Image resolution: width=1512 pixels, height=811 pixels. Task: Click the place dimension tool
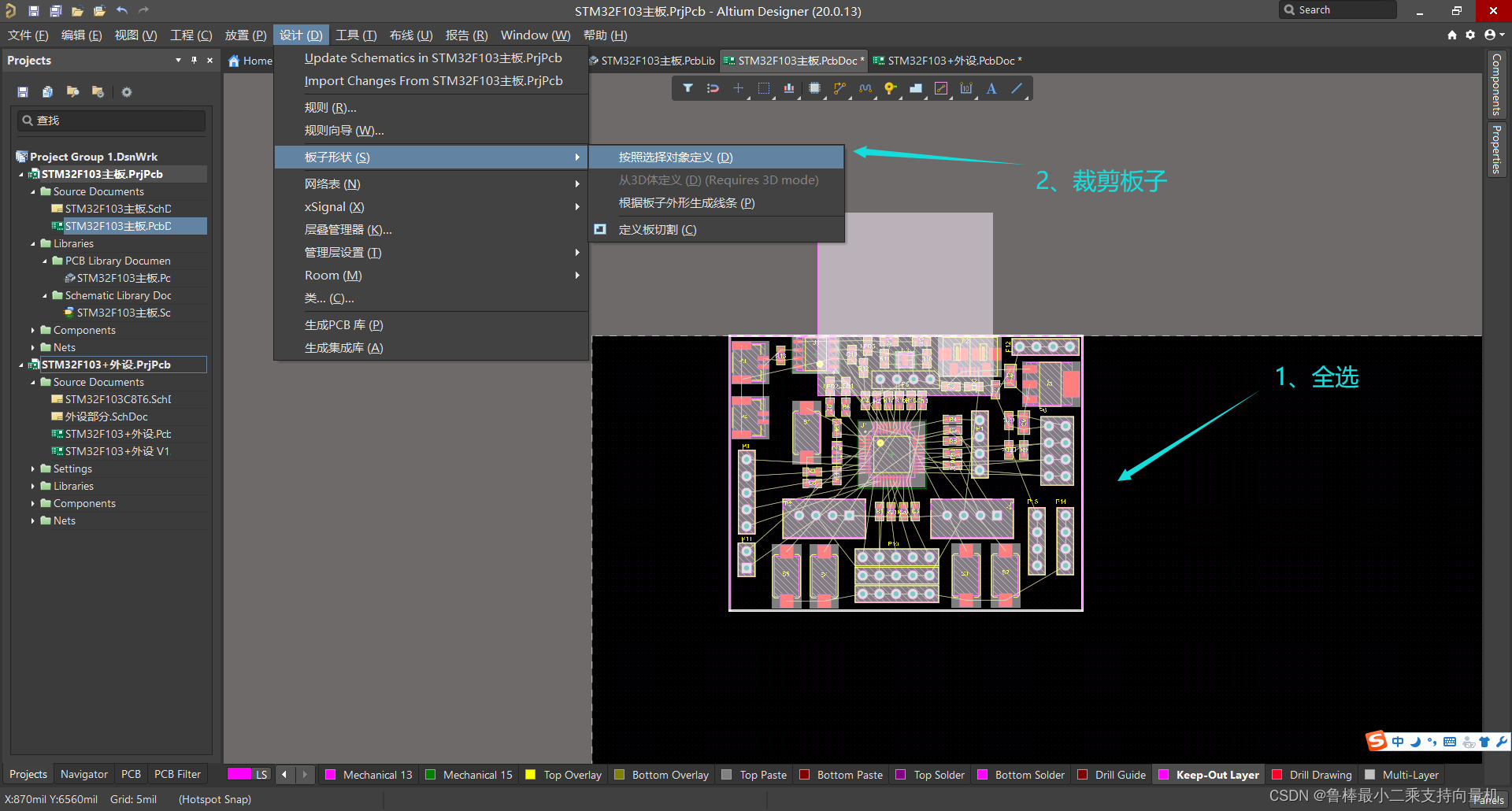(966, 88)
